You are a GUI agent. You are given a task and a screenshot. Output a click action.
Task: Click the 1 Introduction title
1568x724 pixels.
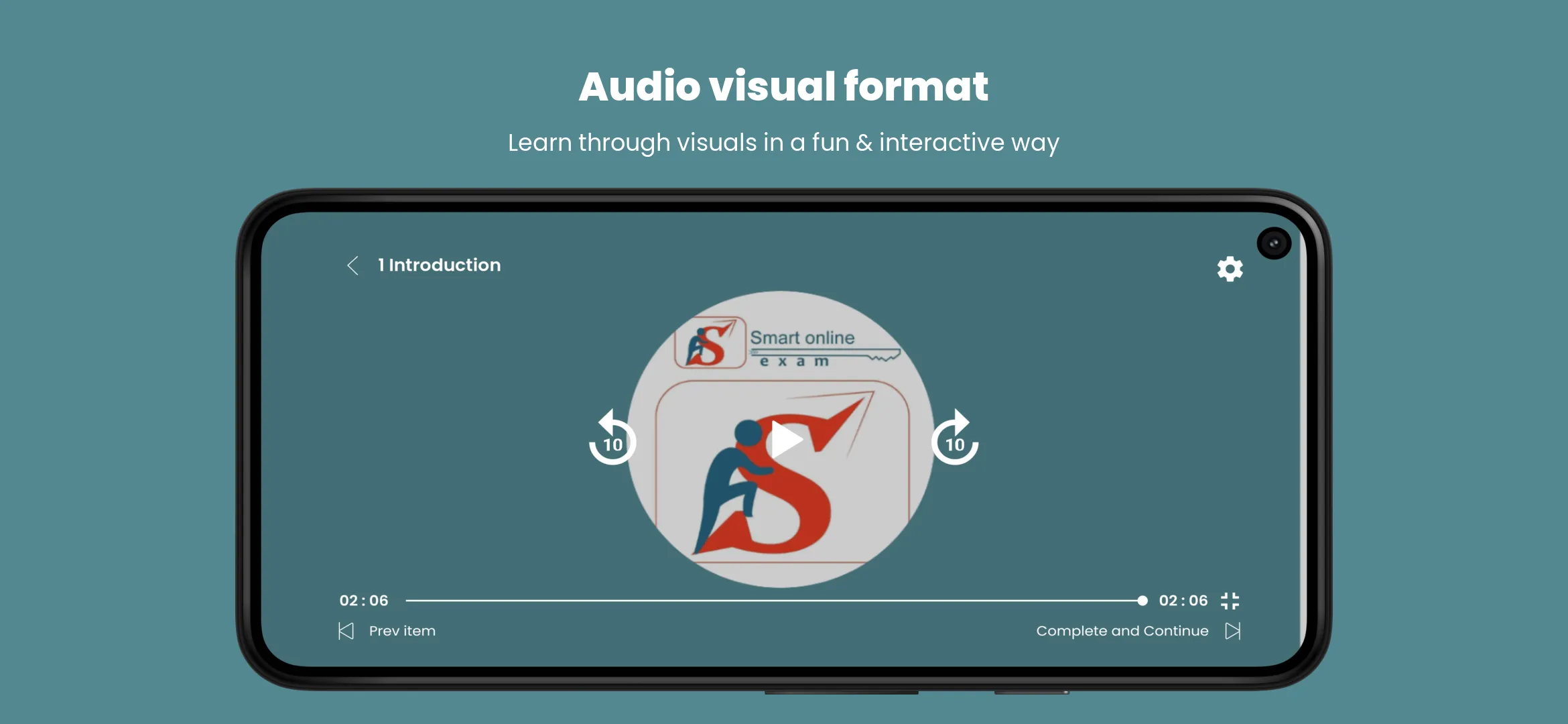(439, 265)
